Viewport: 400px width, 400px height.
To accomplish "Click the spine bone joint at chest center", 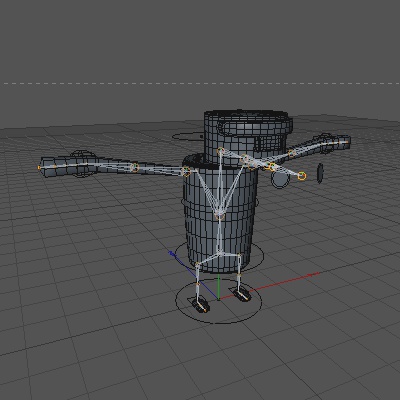I will (x=219, y=216).
